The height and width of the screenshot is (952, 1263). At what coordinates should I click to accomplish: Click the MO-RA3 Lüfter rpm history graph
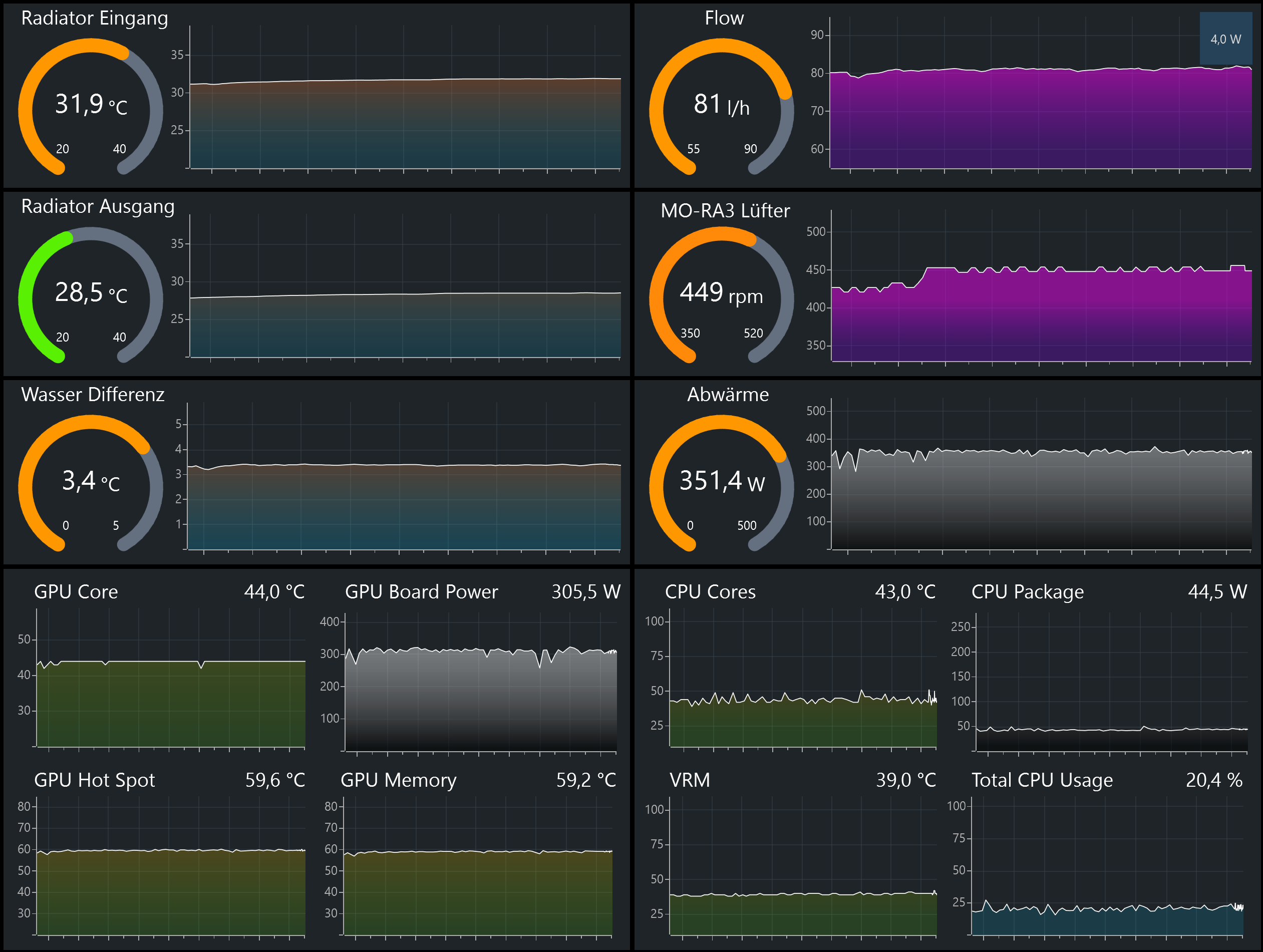(1039, 314)
